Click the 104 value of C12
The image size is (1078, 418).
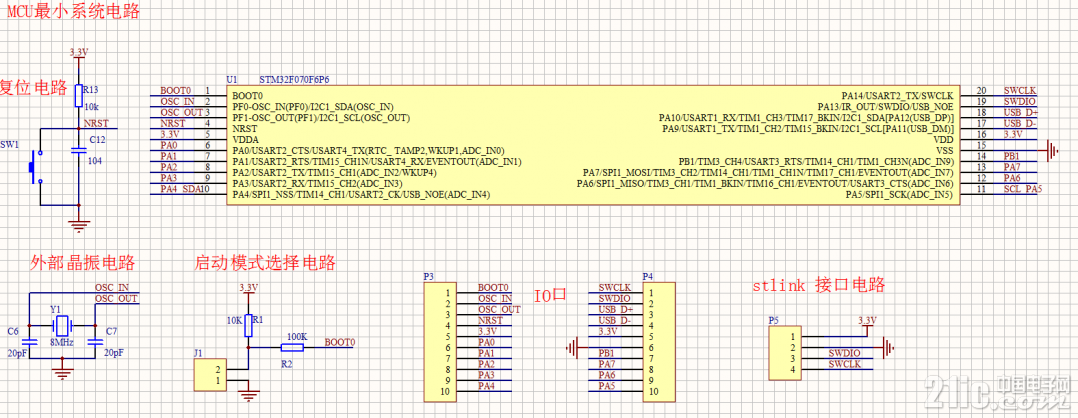click(96, 160)
